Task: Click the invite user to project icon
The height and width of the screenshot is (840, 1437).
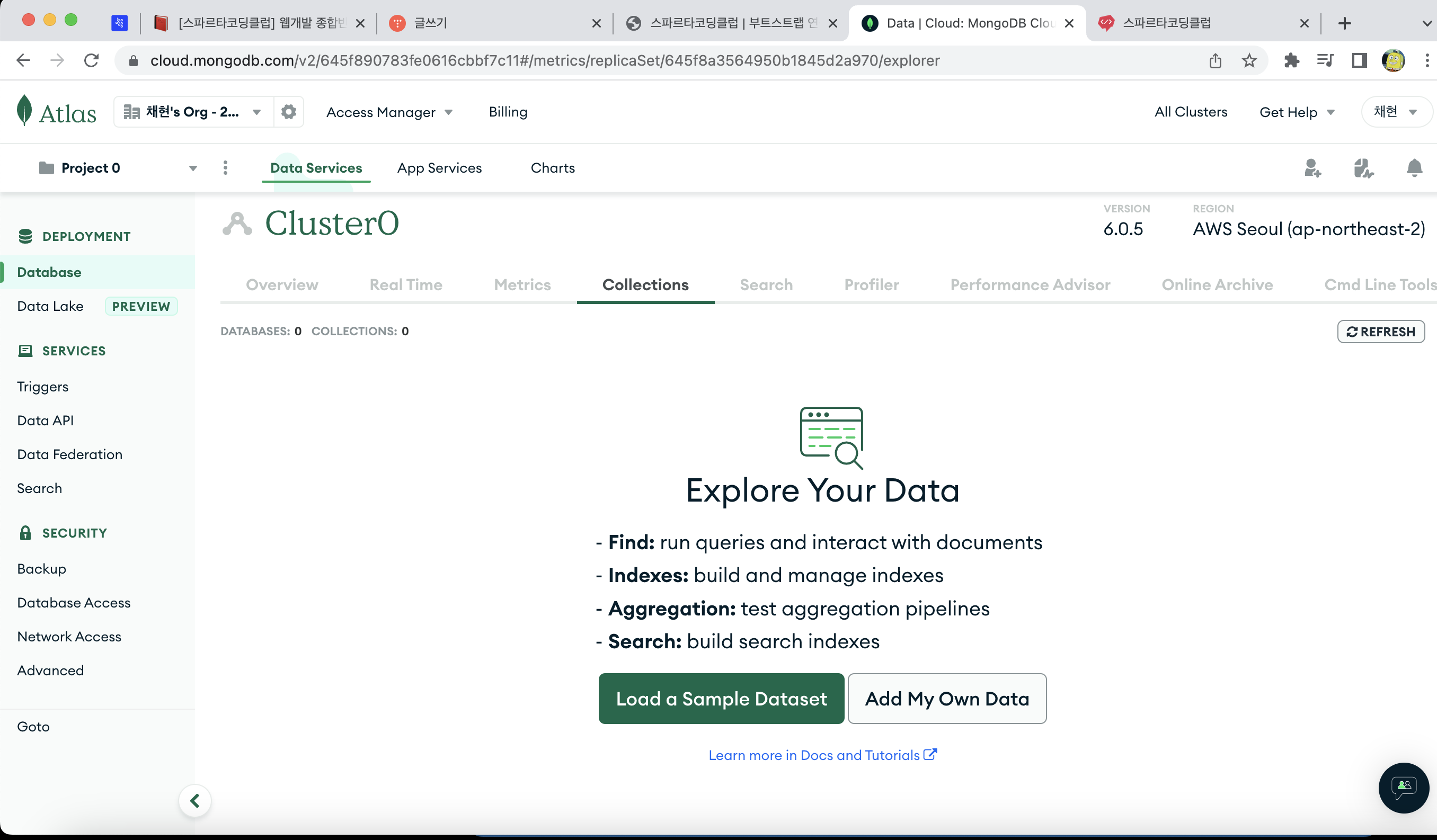Action: pos(1312,168)
